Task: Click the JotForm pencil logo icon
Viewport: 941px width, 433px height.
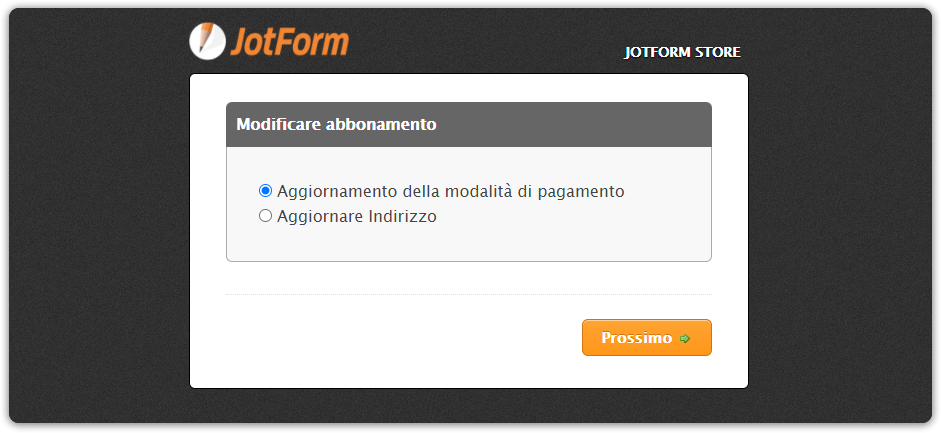Action: coord(208,40)
